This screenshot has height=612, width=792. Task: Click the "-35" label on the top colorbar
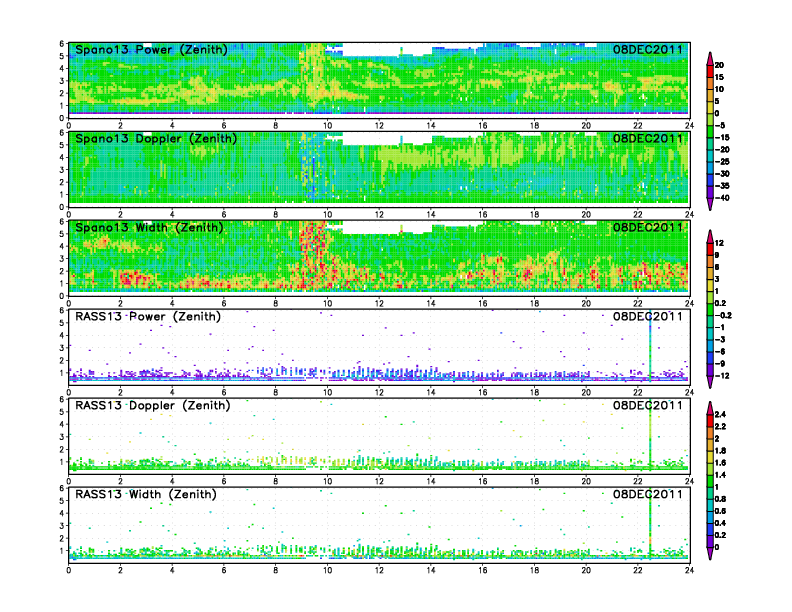click(x=722, y=186)
